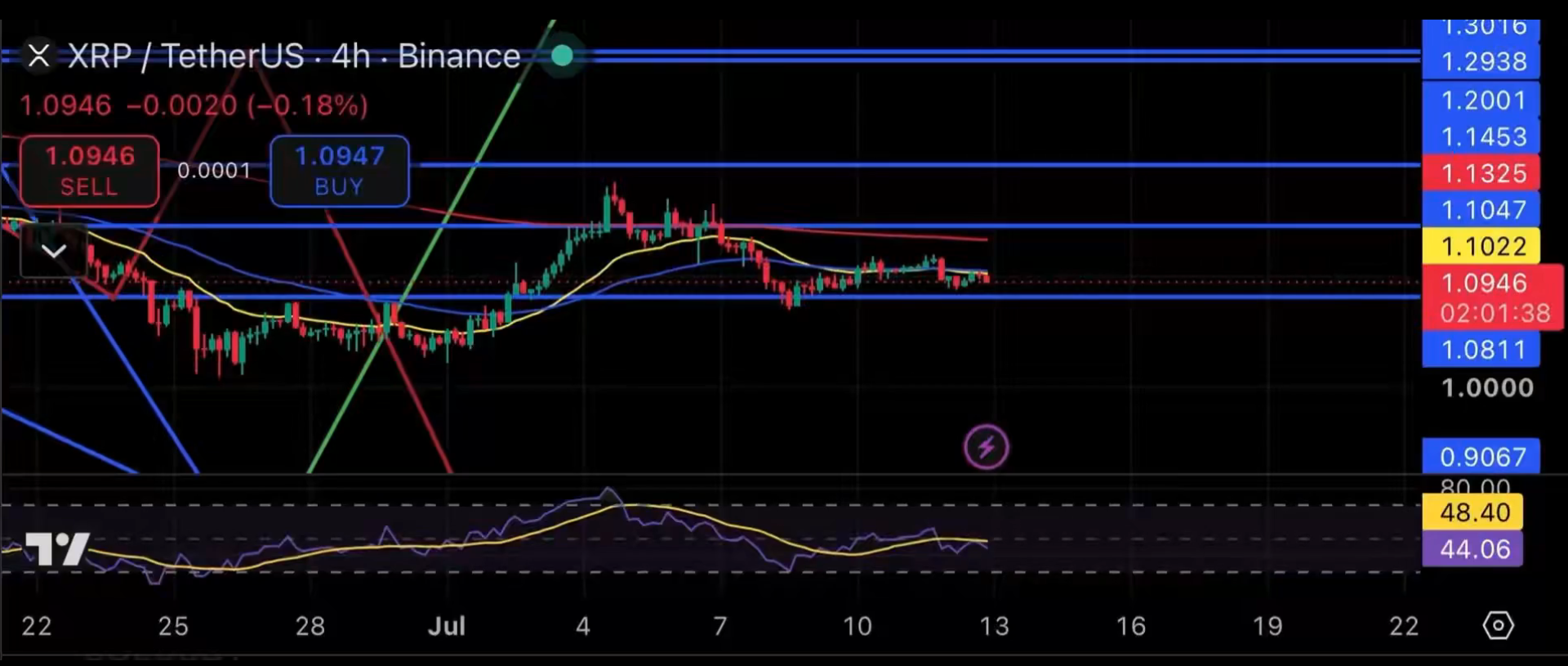Click date 19 on the time axis
1568x666 pixels.
coord(1267,627)
